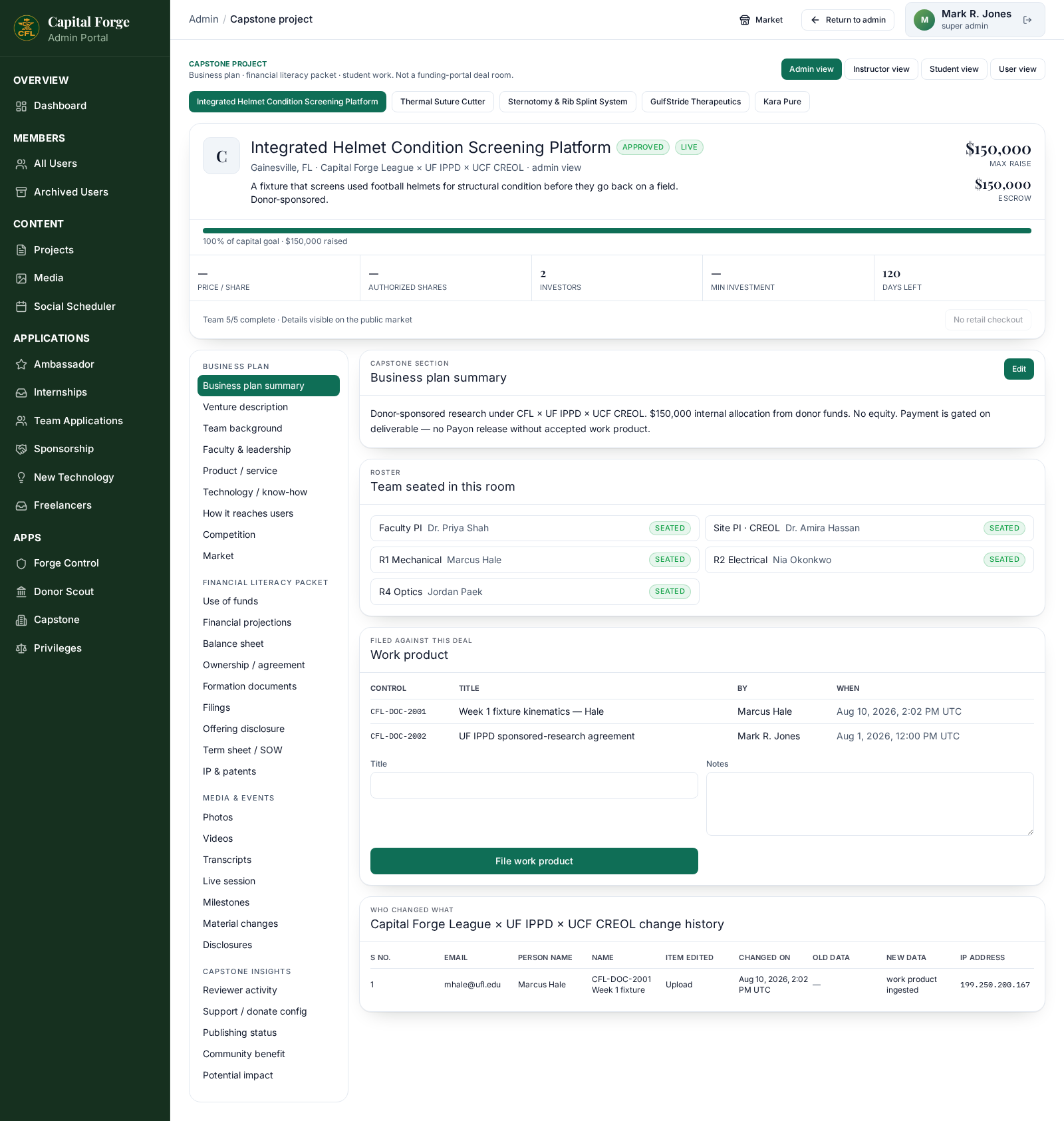
Task: Click the Privileges scales icon
Action: tap(21, 648)
